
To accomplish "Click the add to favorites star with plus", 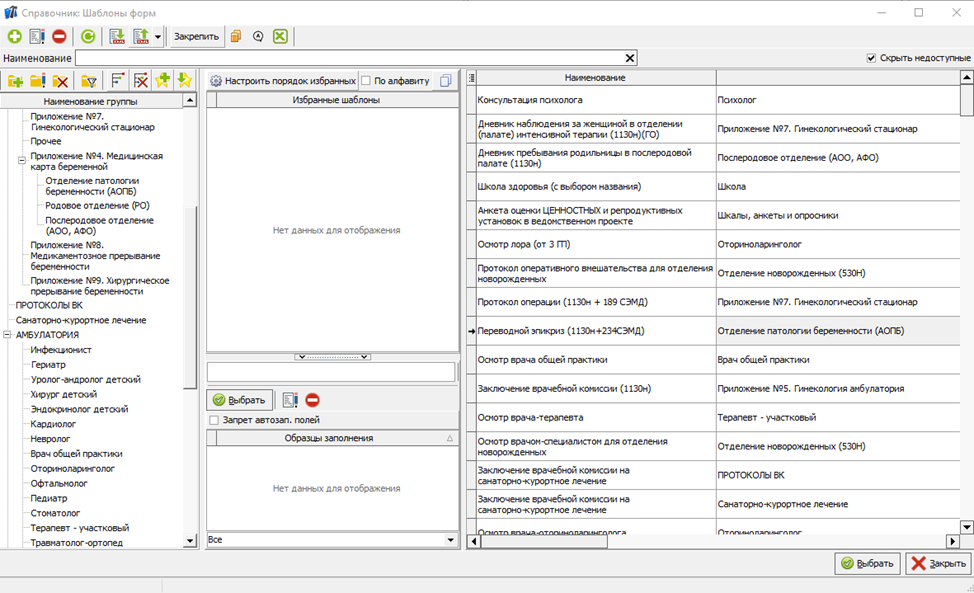I will pyautogui.click(x=163, y=81).
